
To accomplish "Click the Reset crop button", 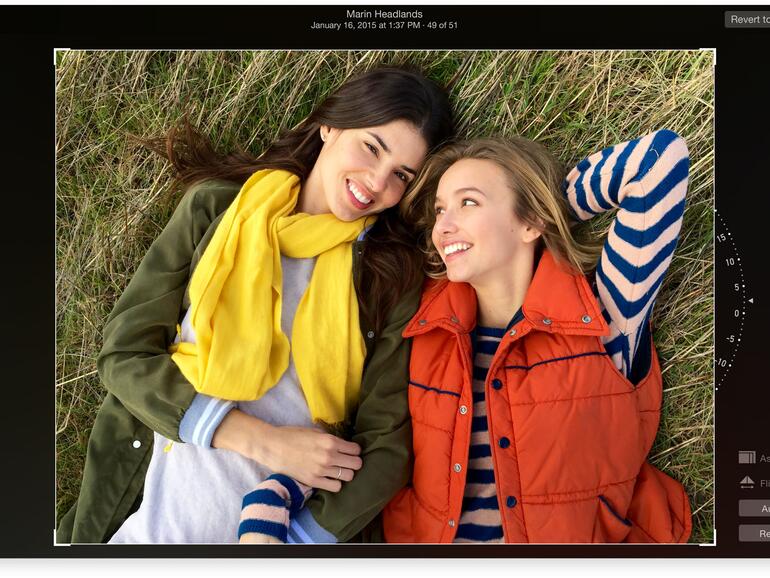I will [755, 533].
